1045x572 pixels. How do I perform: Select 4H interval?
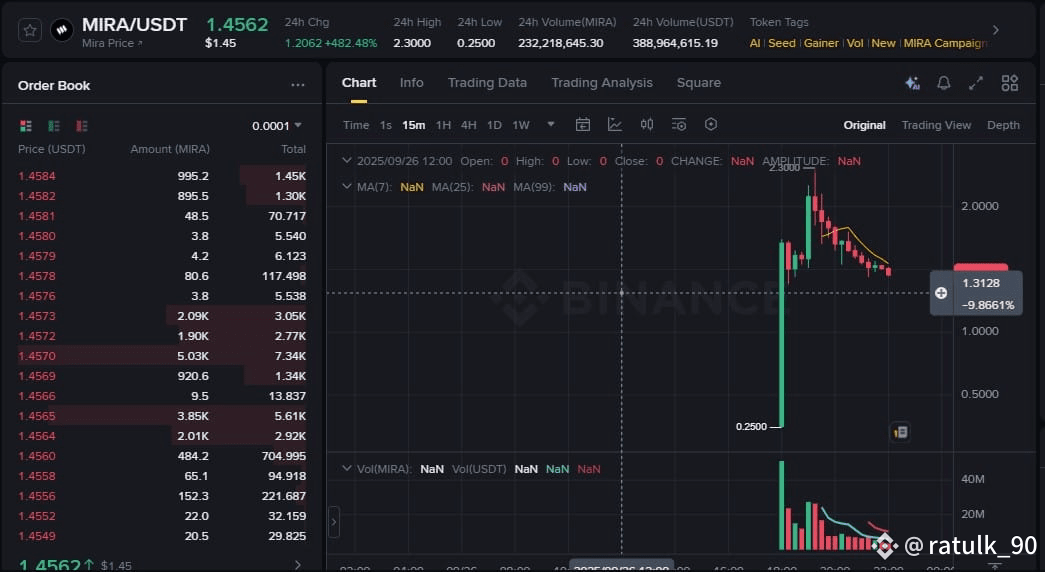point(469,125)
